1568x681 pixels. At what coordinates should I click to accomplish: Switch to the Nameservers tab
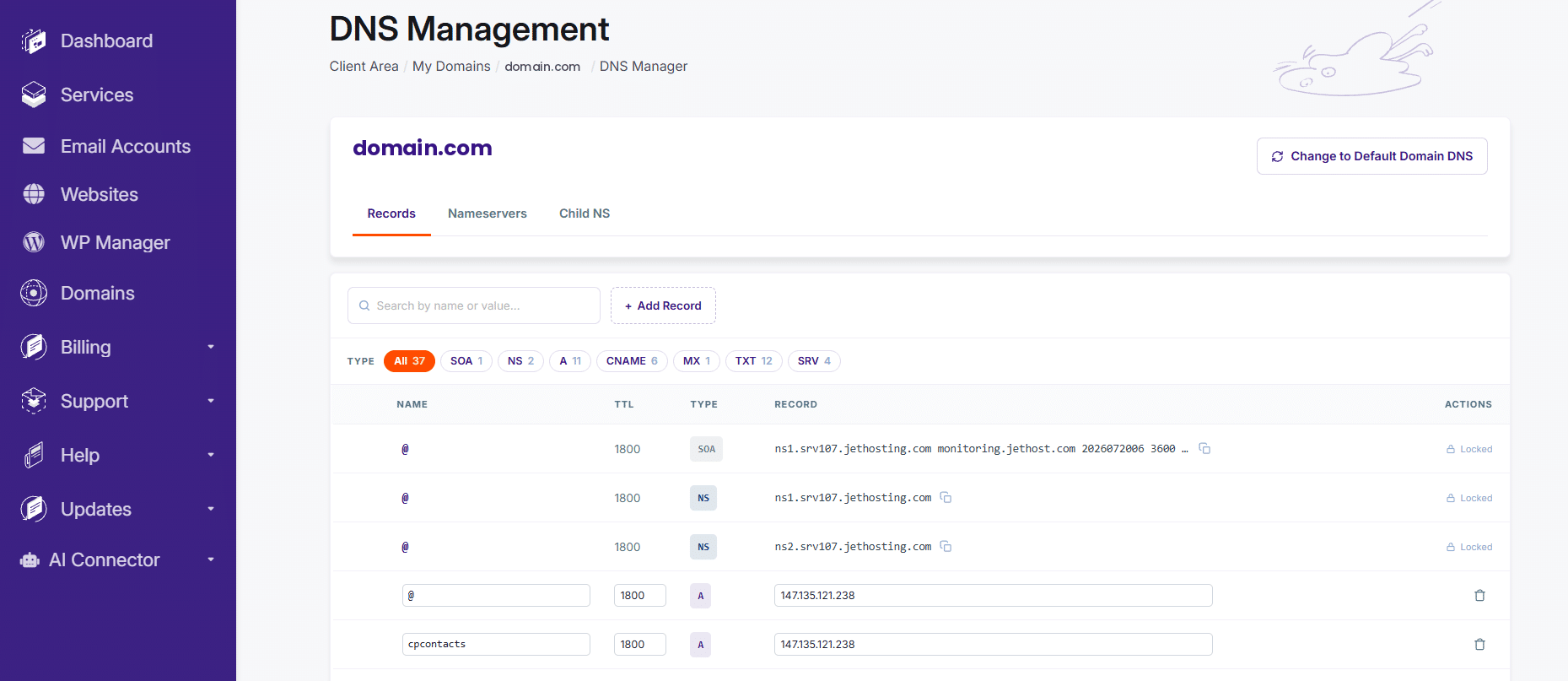(488, 213)
